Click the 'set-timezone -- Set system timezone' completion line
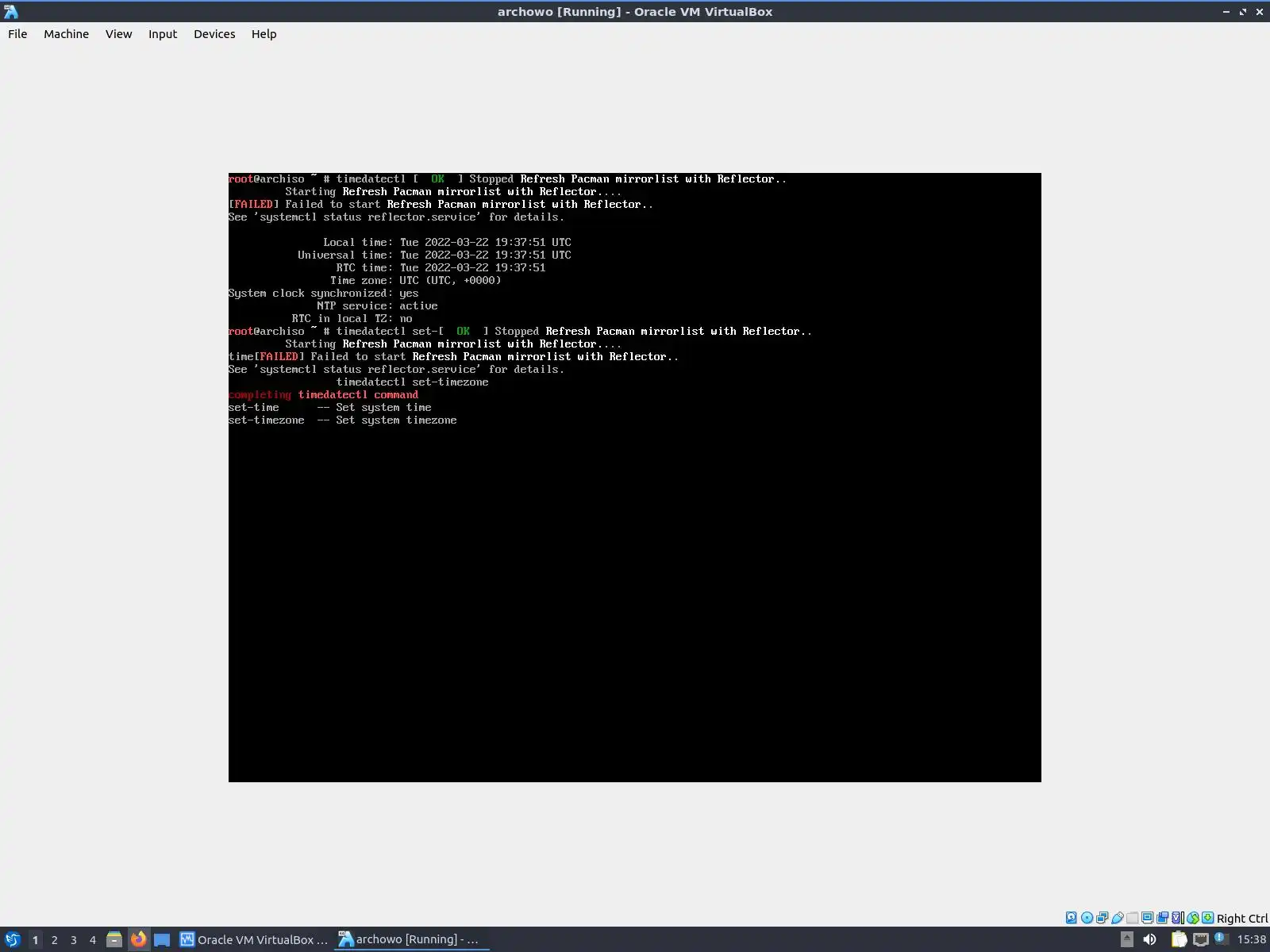Image resolution: width=1270 pixels, height=952 pixels. coord(343,420)
